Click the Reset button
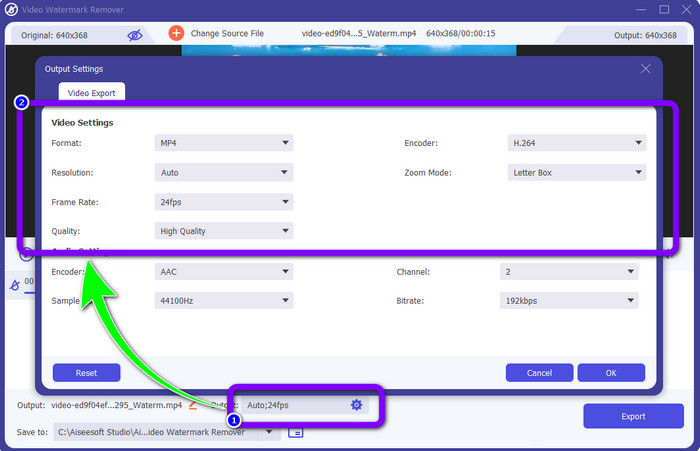Image resolution: width=700 pixels, height=451 pixels. pyautogui.click(x=87, y=372)
